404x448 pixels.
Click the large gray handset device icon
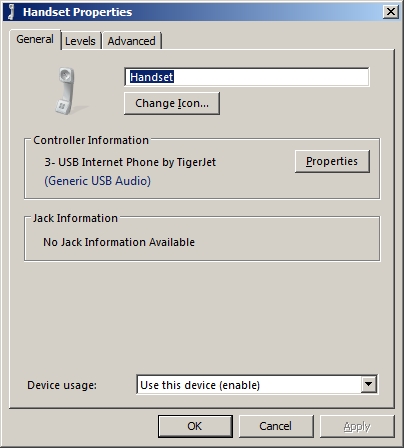click(68, 91)
